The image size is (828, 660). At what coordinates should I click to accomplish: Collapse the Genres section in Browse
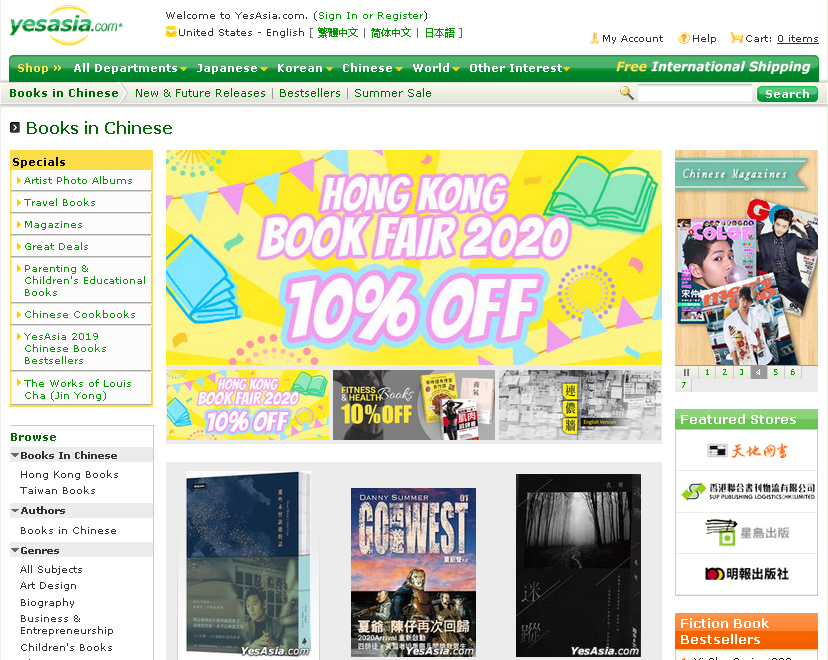click(x=14, y=550)
